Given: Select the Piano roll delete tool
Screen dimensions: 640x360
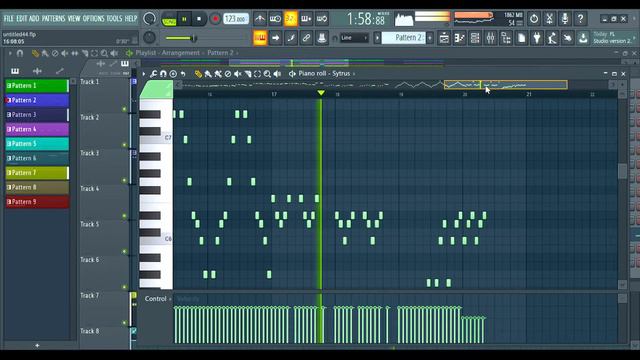Looking at the screenshot, I should [x=228, y=74].
